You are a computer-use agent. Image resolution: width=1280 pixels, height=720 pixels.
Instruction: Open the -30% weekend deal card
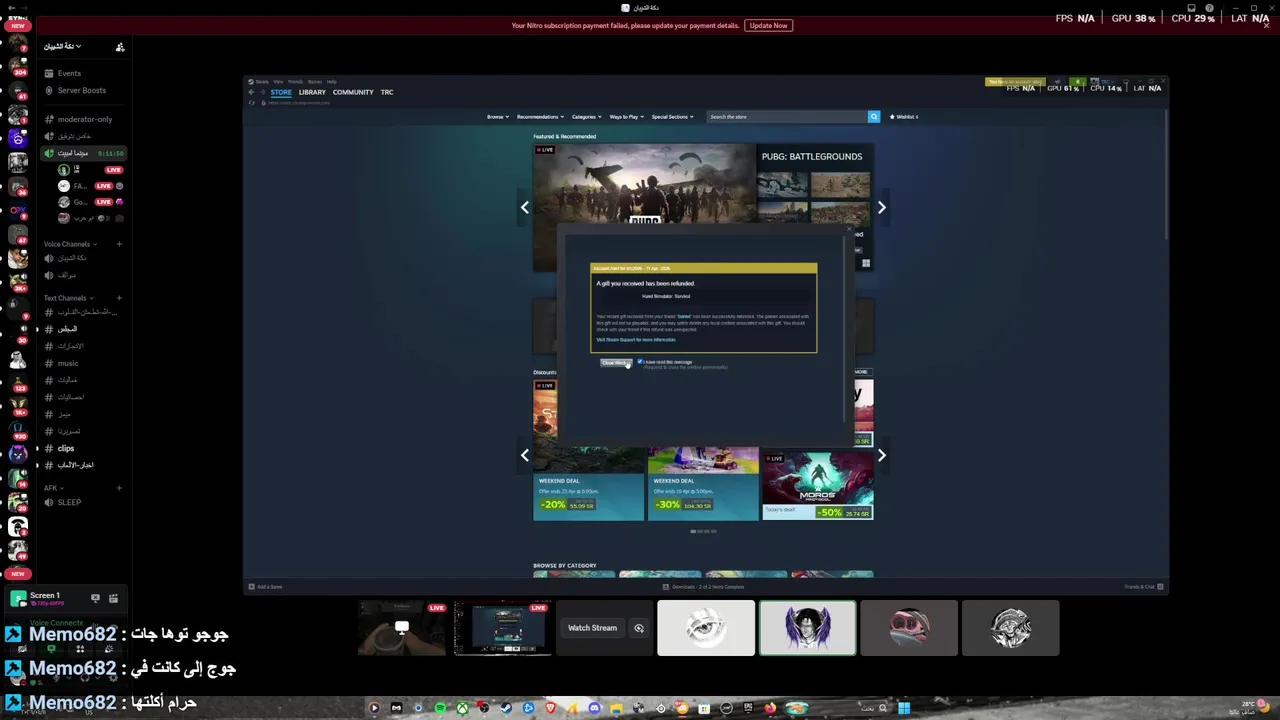[x=703, y=484]
